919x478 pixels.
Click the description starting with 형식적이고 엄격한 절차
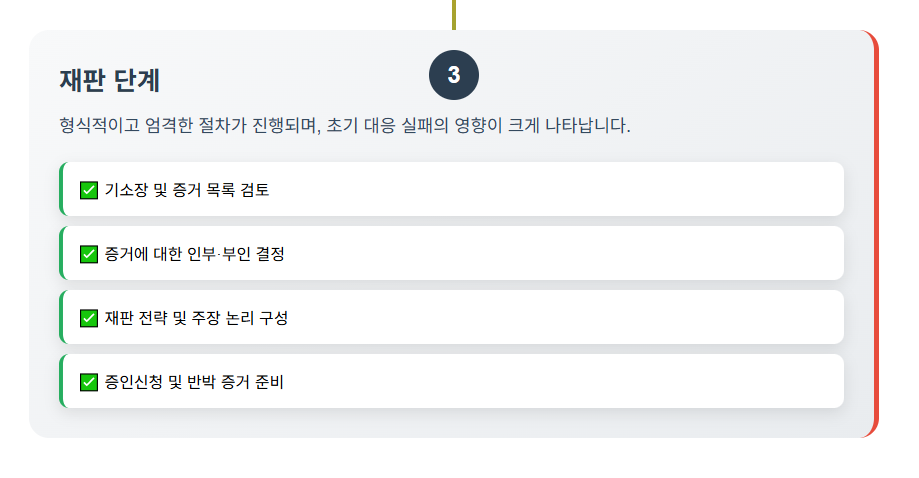345,126
